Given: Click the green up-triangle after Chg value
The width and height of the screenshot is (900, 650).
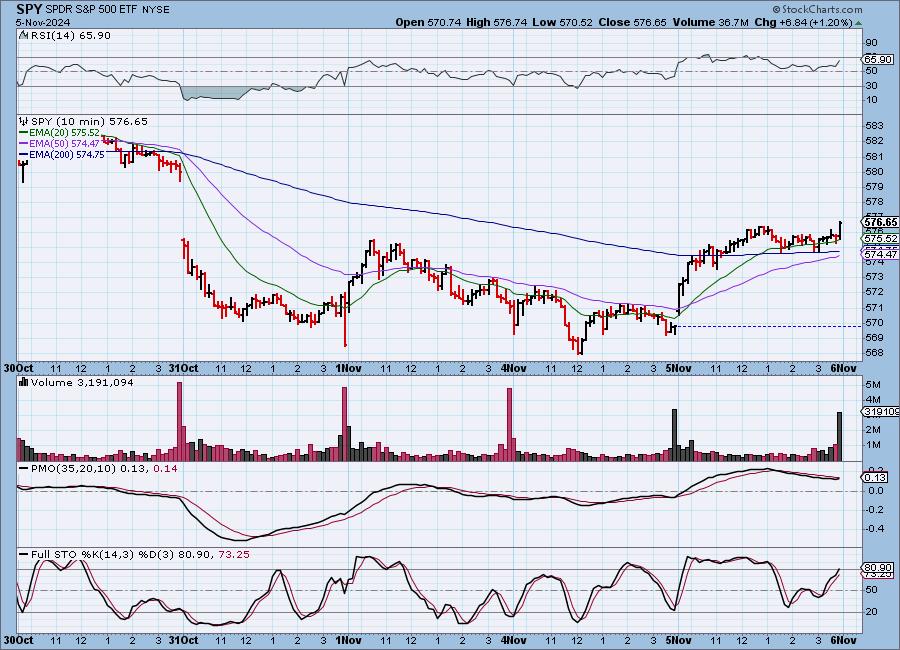Looking at the screenshot, I should tap(858, 23).
